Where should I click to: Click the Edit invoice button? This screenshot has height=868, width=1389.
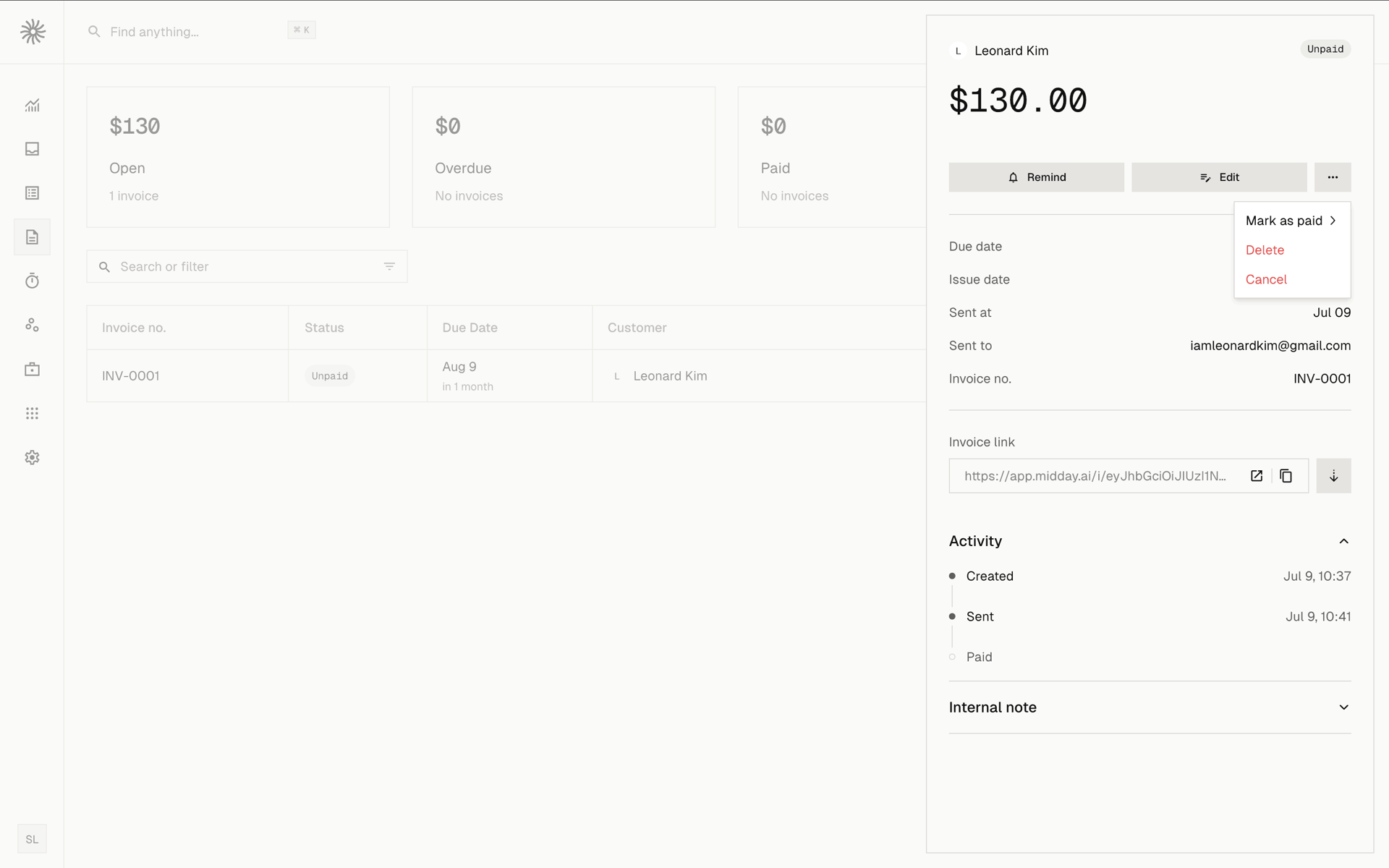click(x=1219, y=177)
